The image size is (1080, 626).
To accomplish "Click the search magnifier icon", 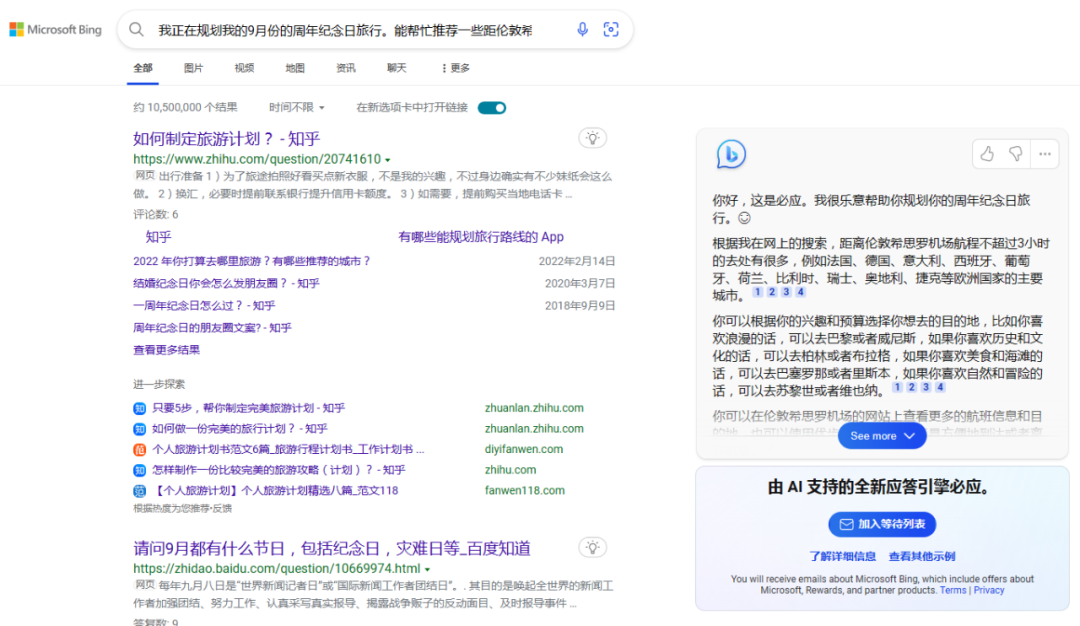I will tap(136, 30).
